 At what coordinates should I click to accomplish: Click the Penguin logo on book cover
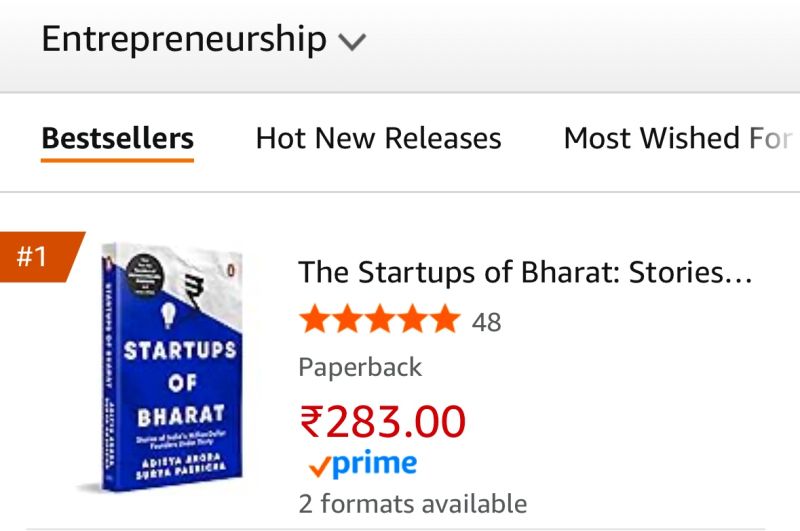(231, 270)
